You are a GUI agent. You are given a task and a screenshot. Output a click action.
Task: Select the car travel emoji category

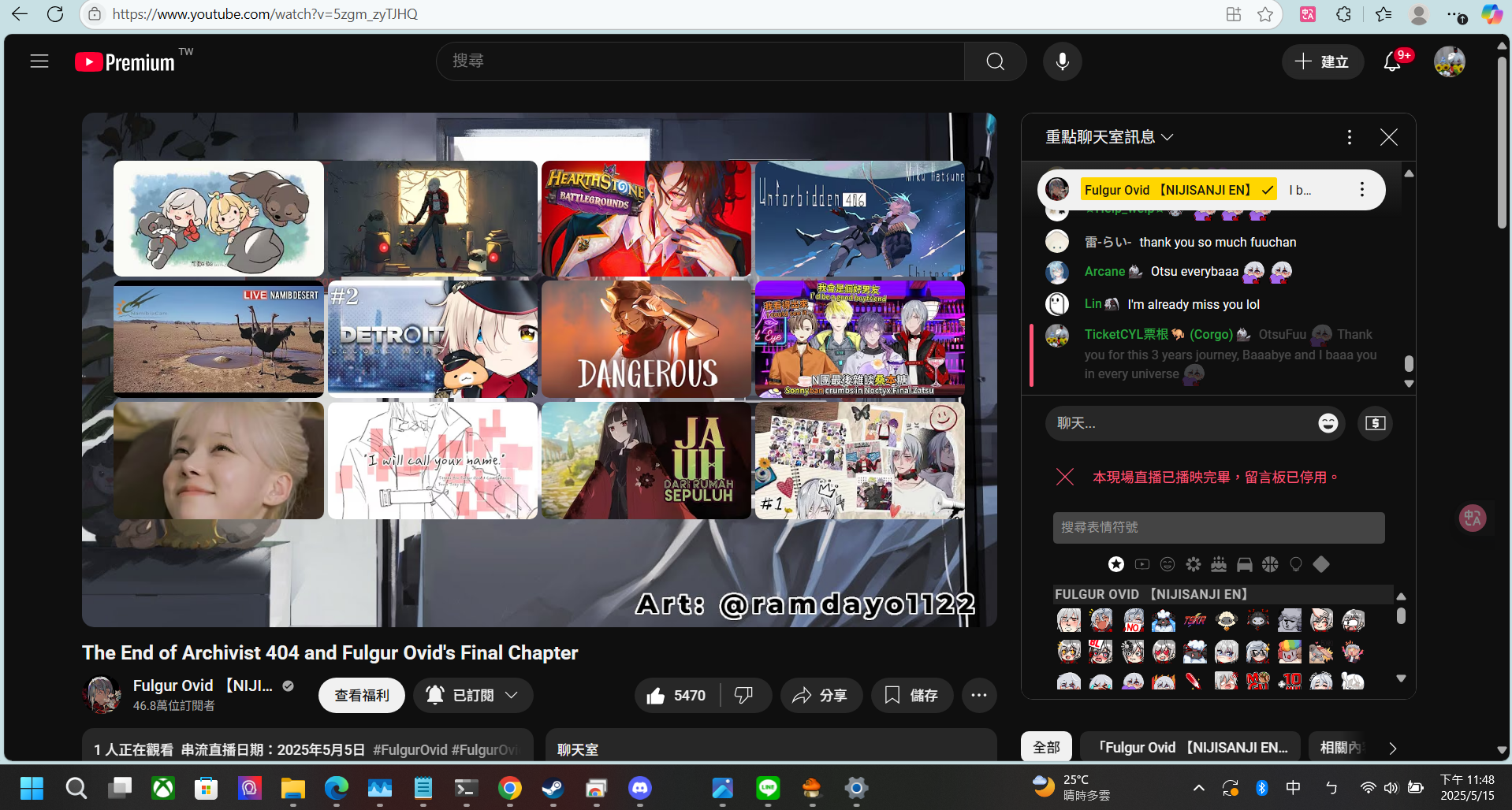point(1244,564)
